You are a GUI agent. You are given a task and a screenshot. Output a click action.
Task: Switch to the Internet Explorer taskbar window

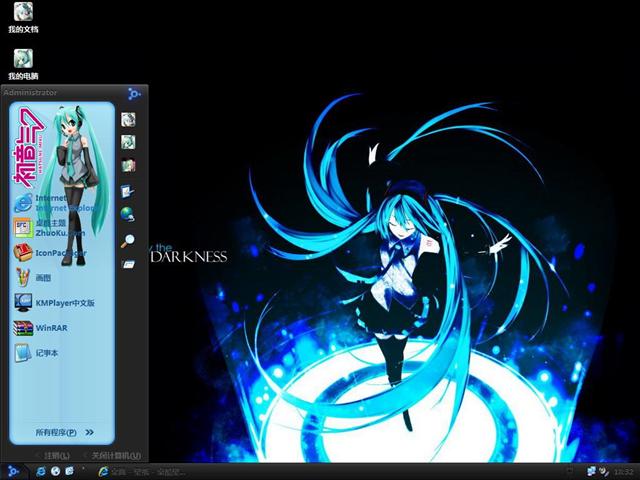point(142,472)
